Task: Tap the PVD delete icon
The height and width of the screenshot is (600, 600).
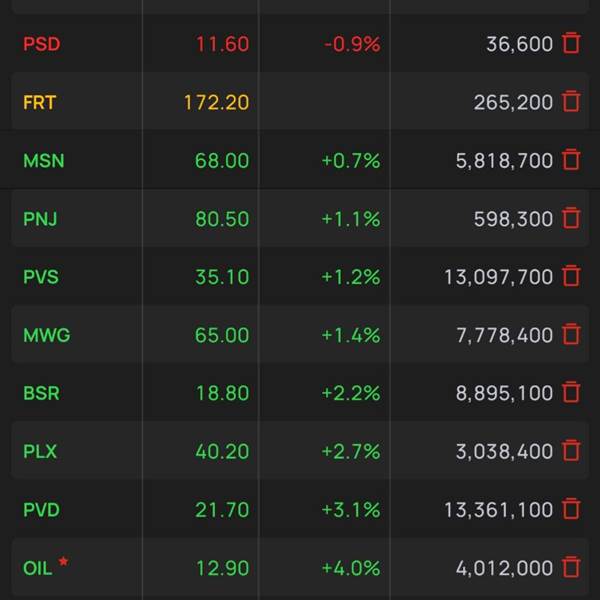Action: [x=571, y=509]
